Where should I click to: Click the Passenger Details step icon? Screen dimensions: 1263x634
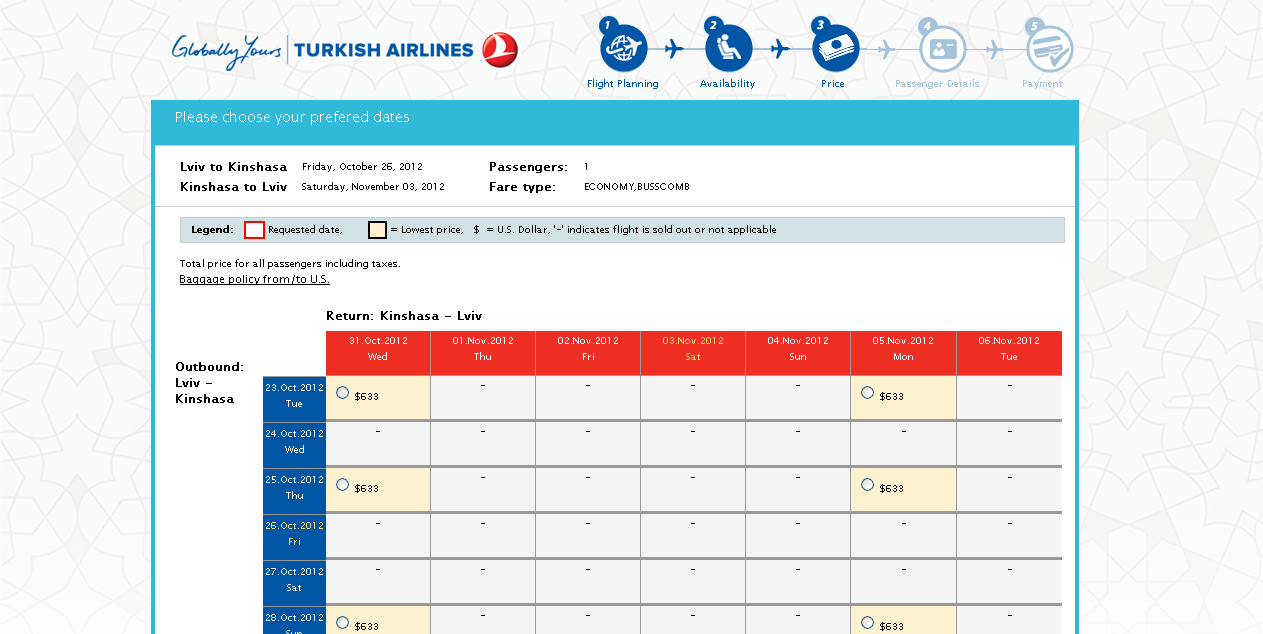pos(941,48)
